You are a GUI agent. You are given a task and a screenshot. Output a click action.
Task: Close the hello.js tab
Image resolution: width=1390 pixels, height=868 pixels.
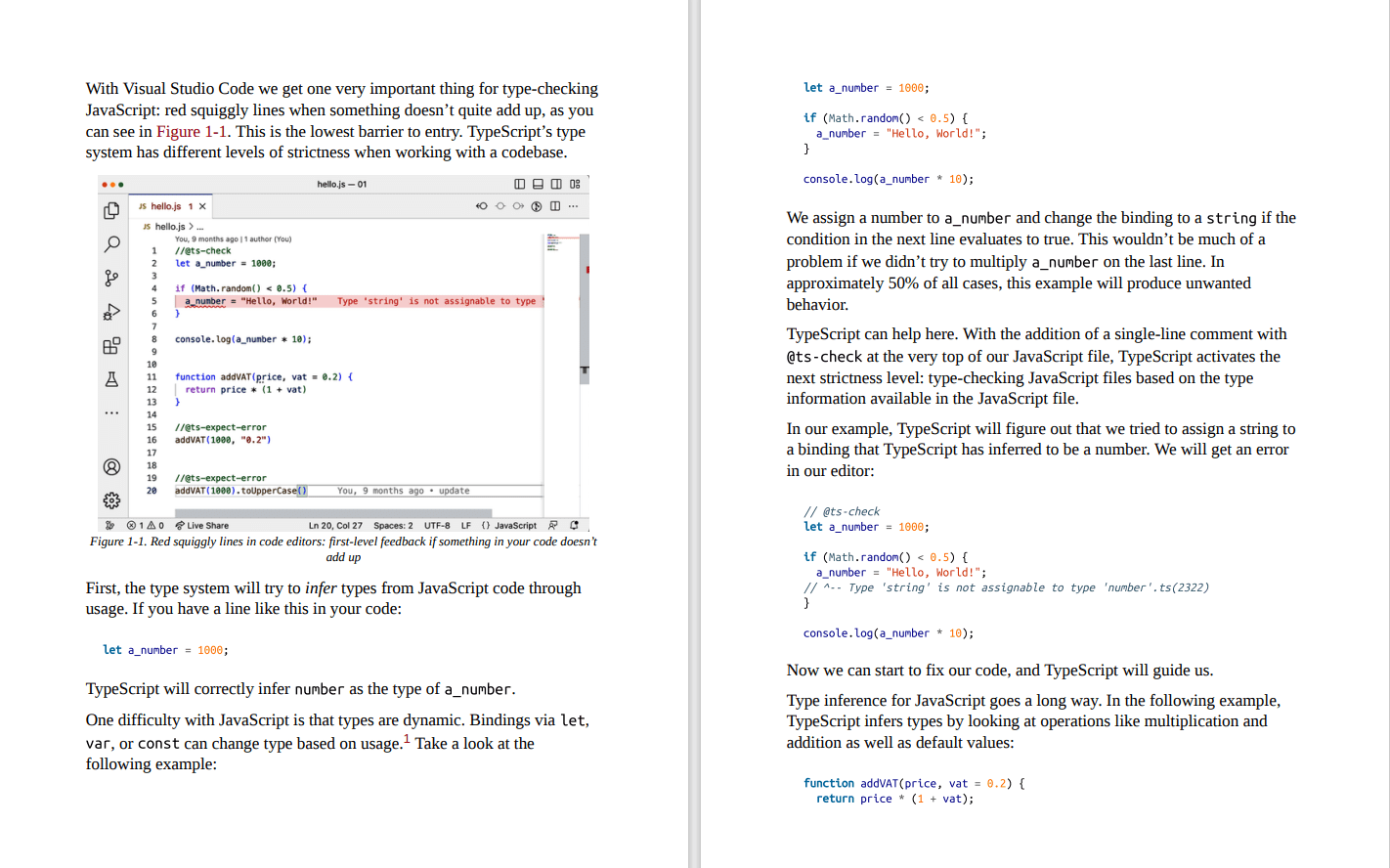[x=202, y=206]
